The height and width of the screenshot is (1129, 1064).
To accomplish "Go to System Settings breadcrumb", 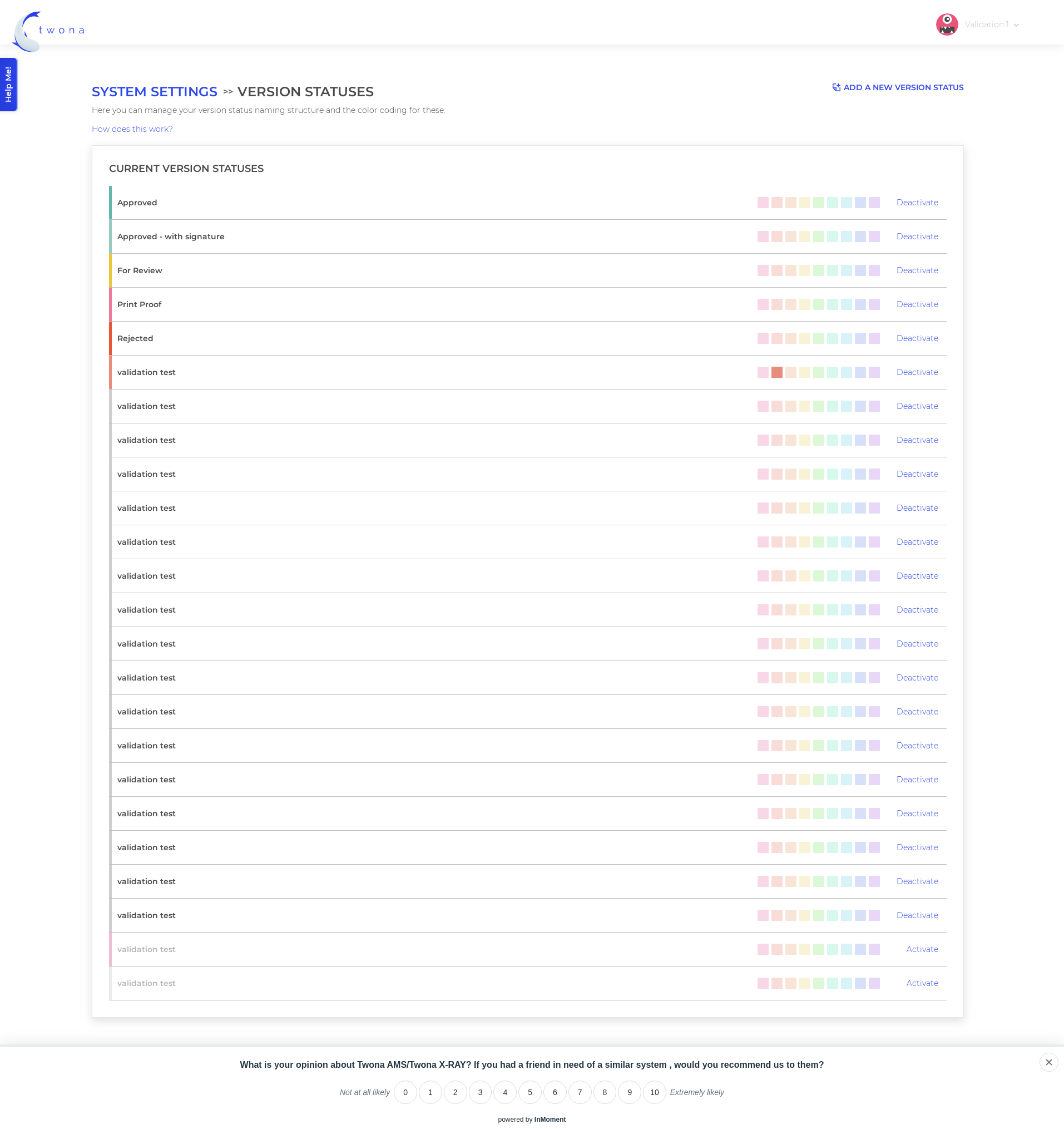I will point(155,91).
